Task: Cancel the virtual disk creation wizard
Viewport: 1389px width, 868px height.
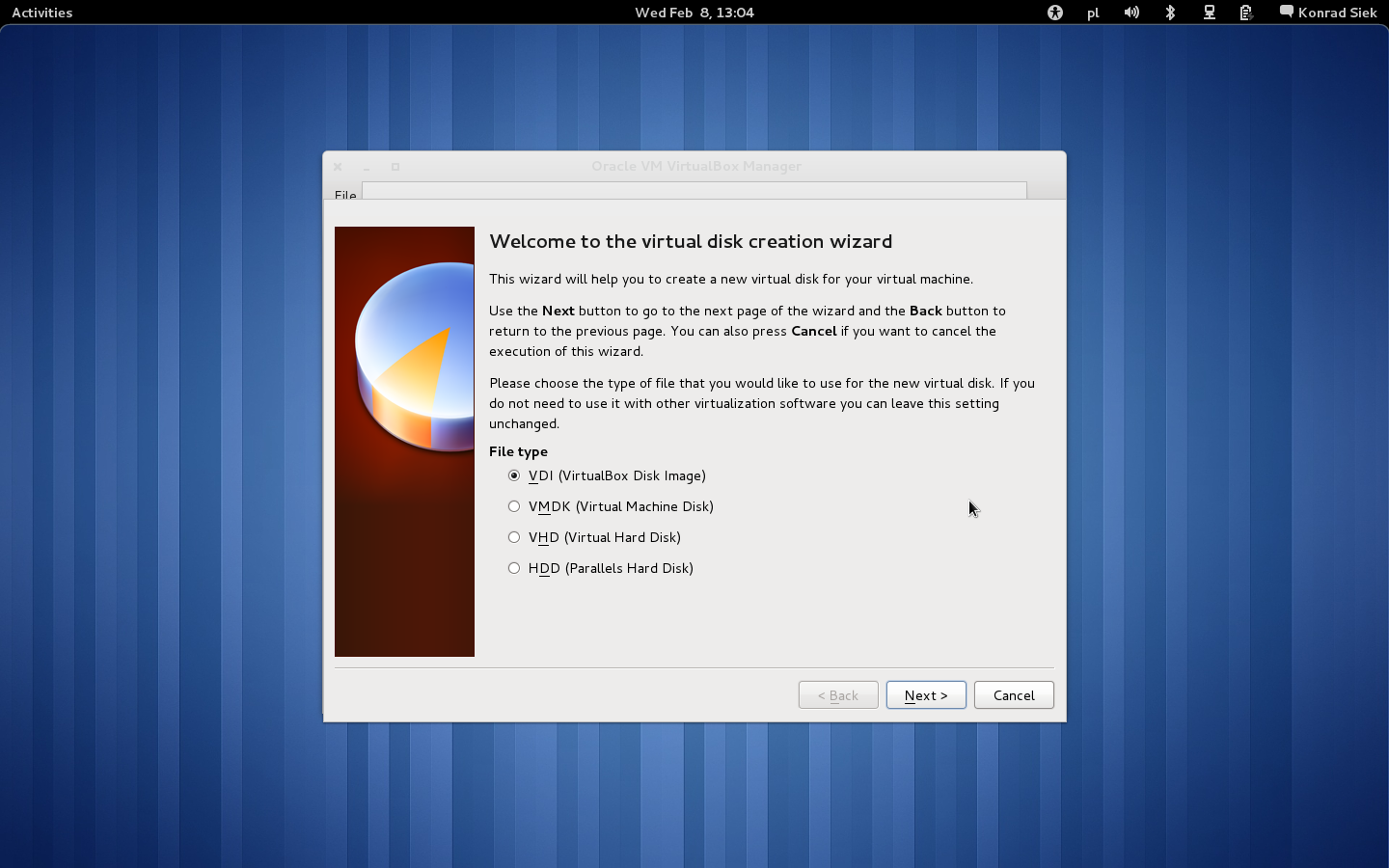Action: click(1014, 695)
